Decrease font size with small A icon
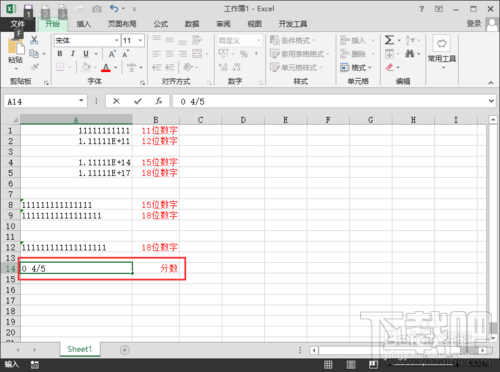The width and height of the screenshot is (500, 372). [x=125, y=54]
